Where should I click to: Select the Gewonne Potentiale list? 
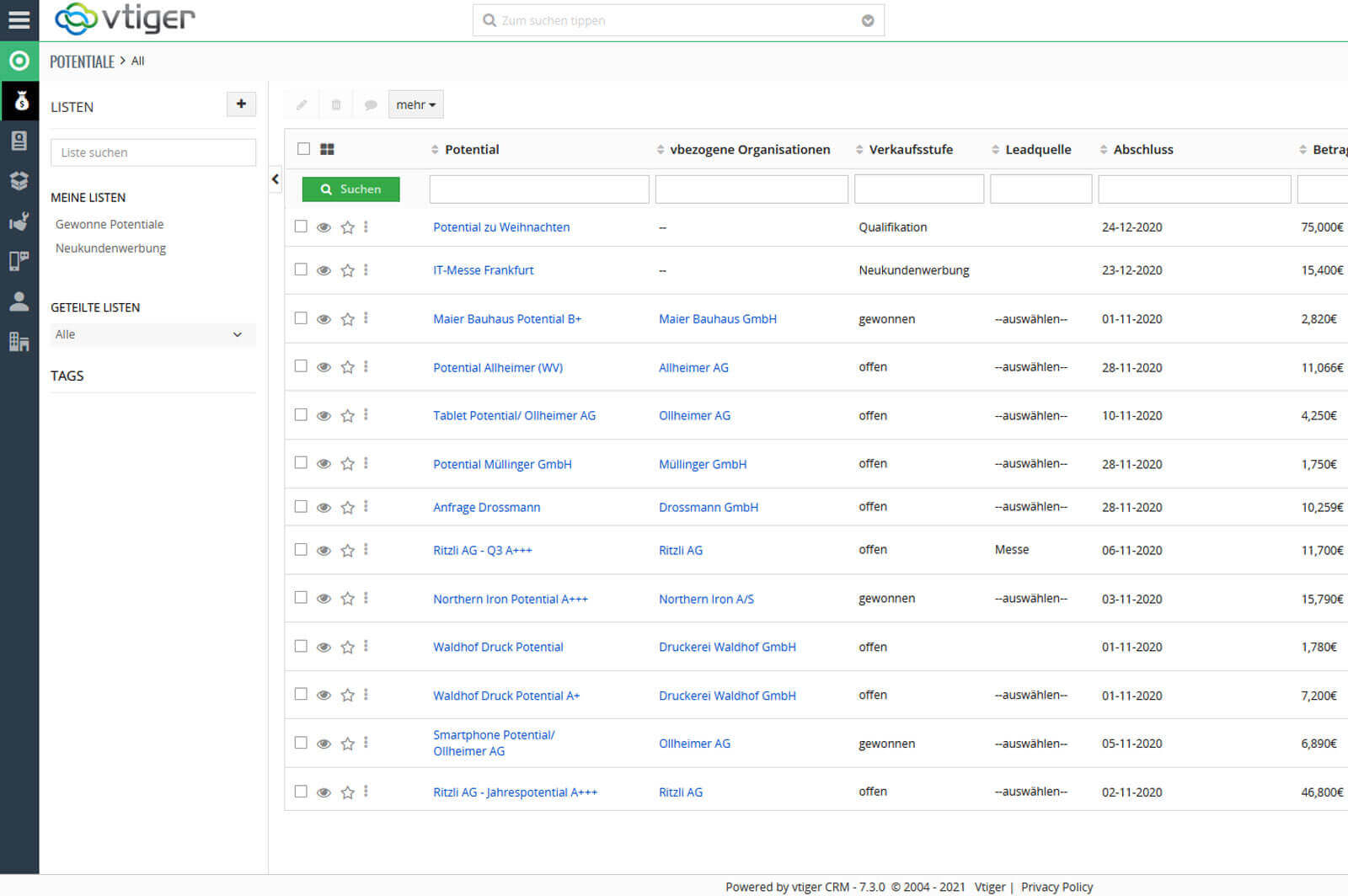(110, 224)
